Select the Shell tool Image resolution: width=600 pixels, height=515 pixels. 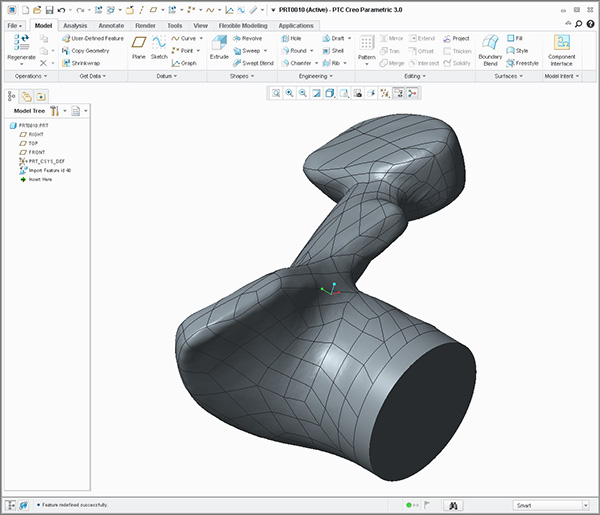coord(333,51)
